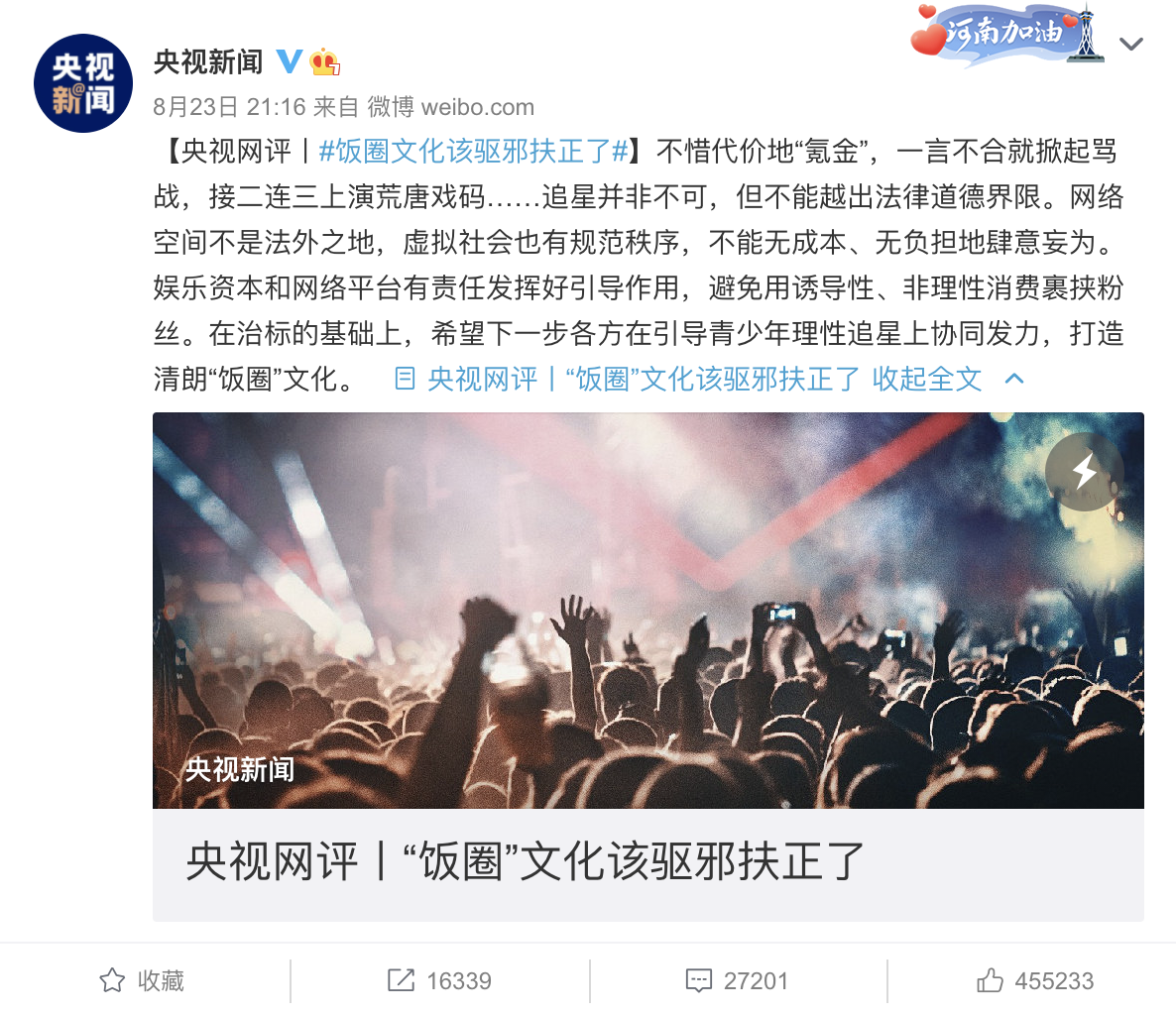Click the collapse up-arrow after 收起全文

point(1014,378)
